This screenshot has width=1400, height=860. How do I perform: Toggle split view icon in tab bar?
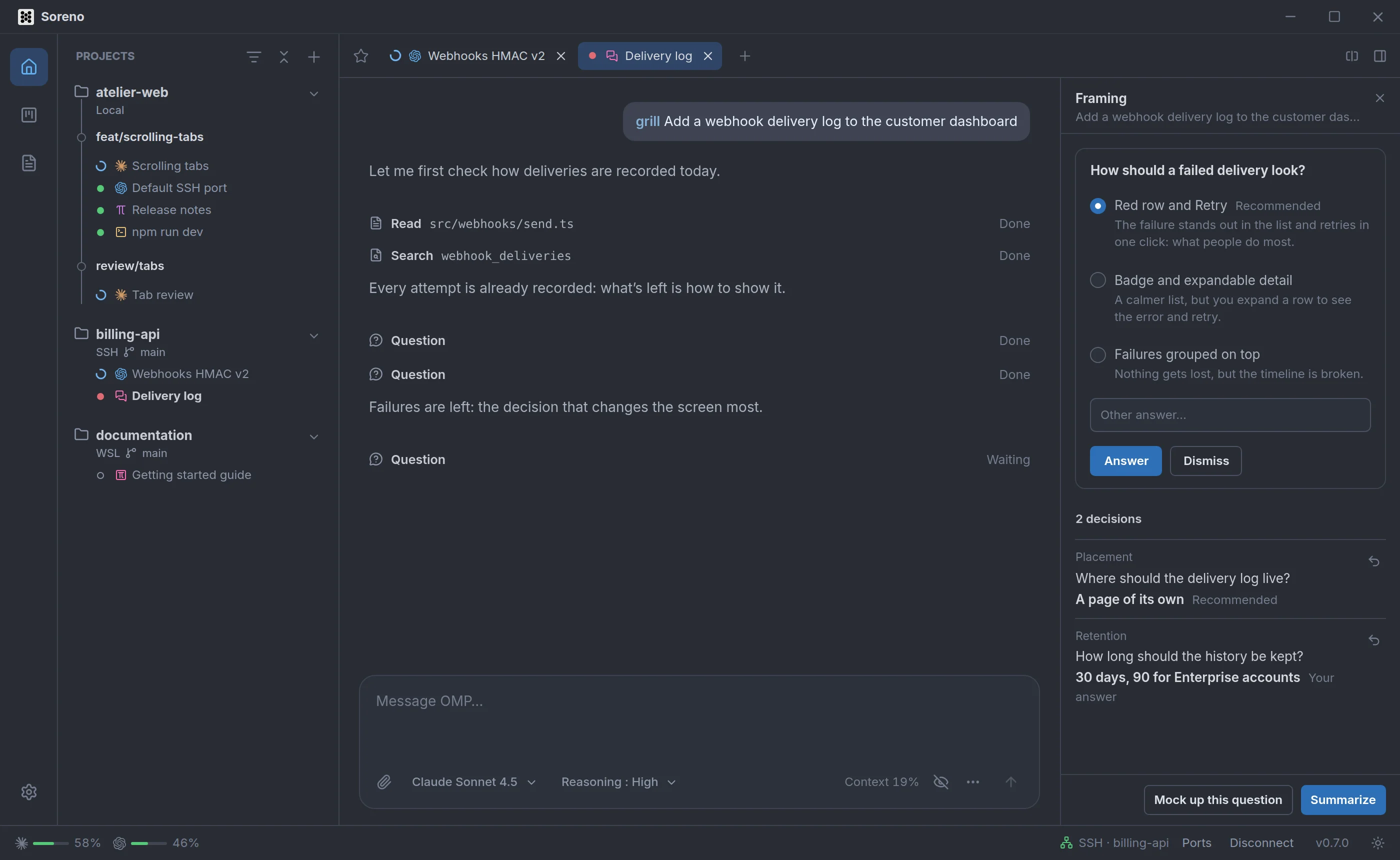(x=1351, y=55)
